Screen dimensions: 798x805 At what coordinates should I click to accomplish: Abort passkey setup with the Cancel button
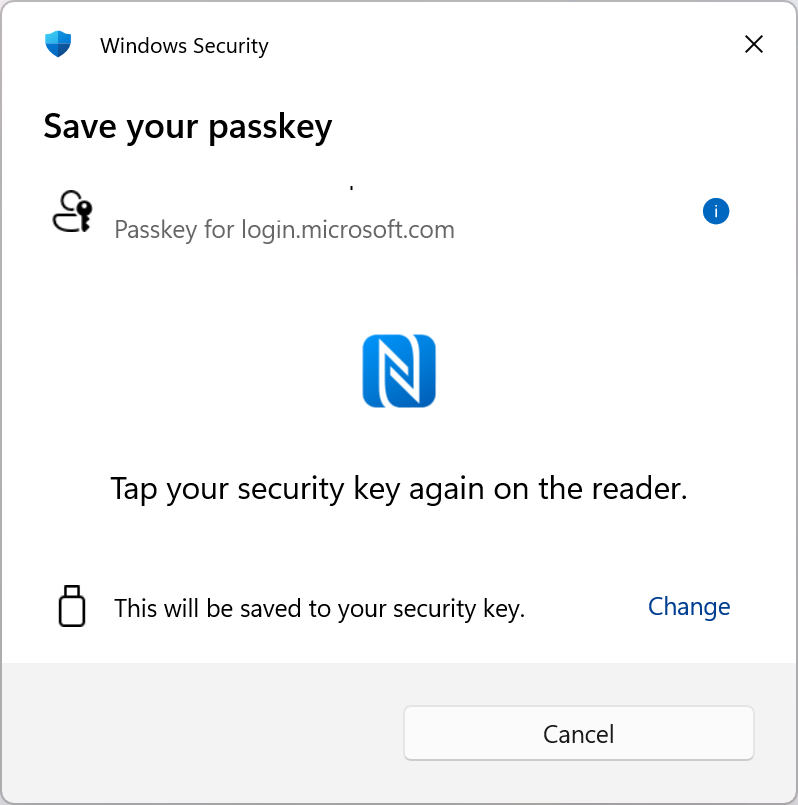tap(579, 733)
